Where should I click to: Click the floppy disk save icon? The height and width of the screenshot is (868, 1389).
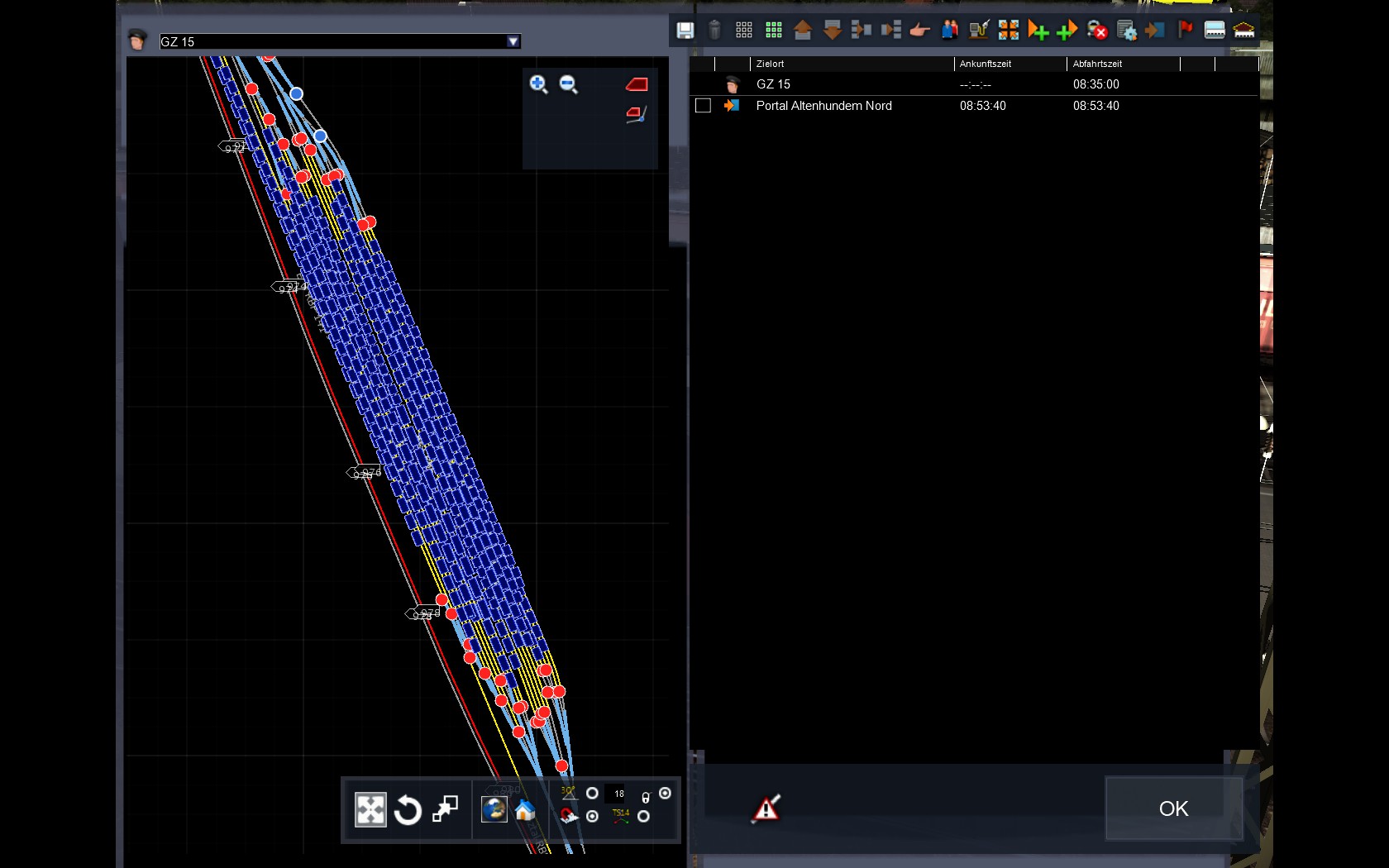point(685,31)
